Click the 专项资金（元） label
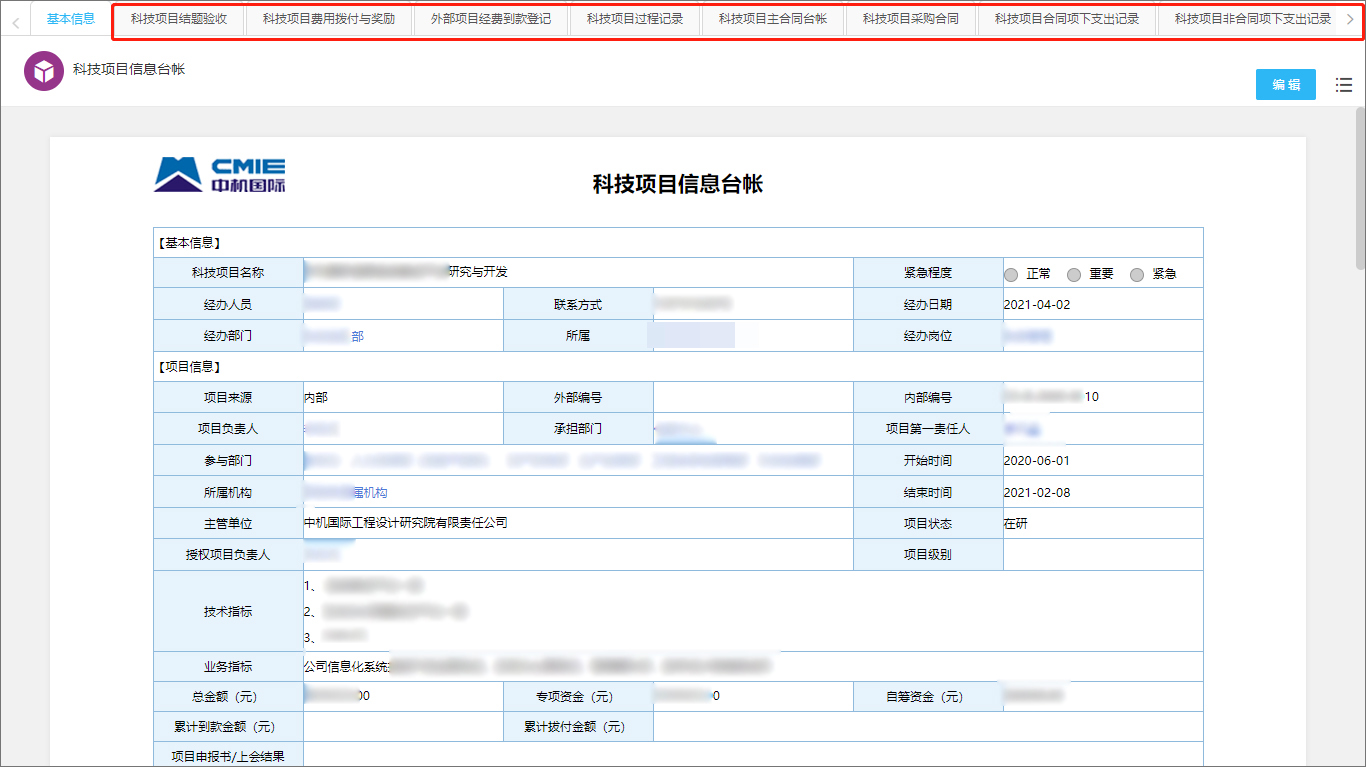Screen dimensions: 1366x767 point(578,696)
